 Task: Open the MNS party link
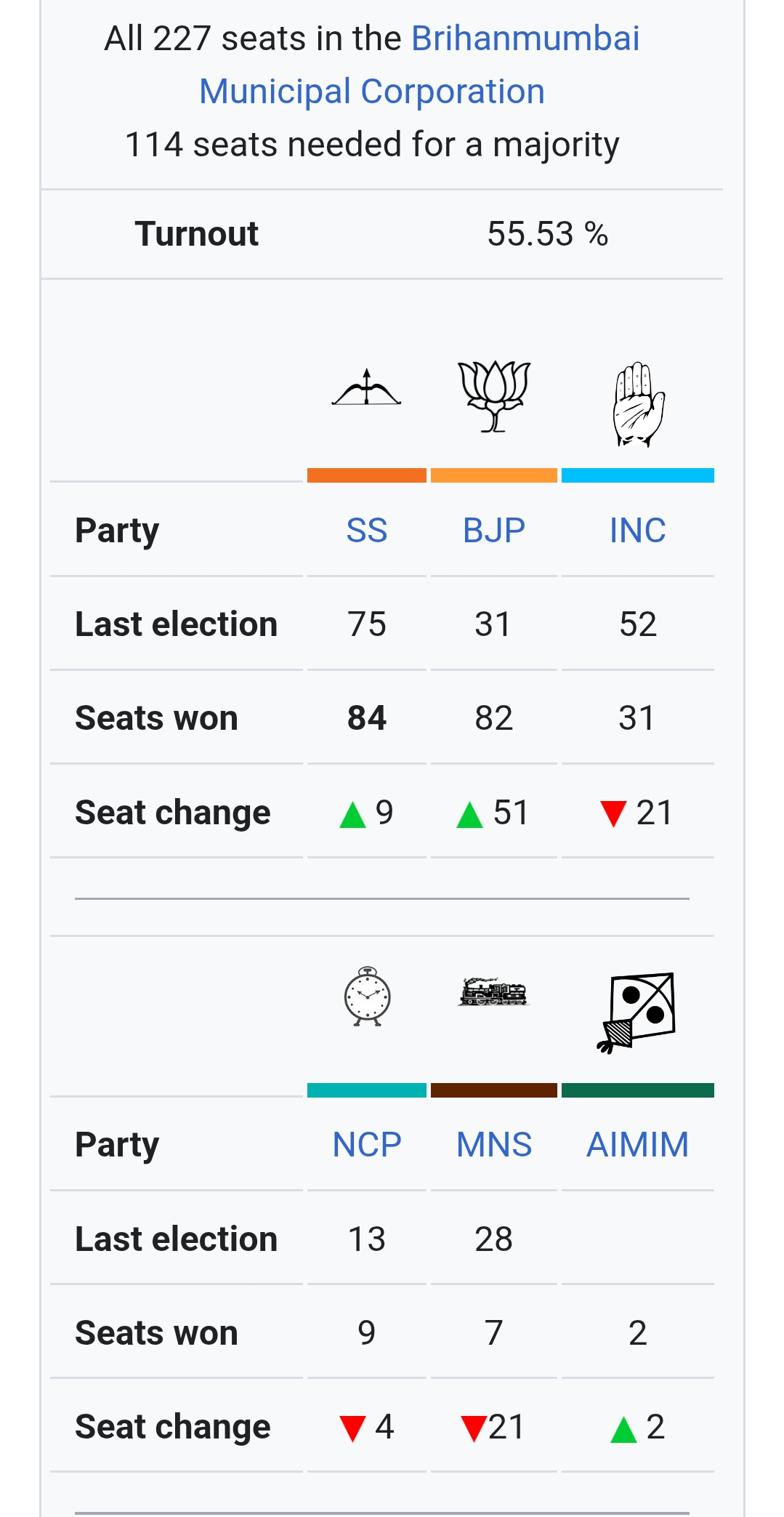tap(494, 1145)
